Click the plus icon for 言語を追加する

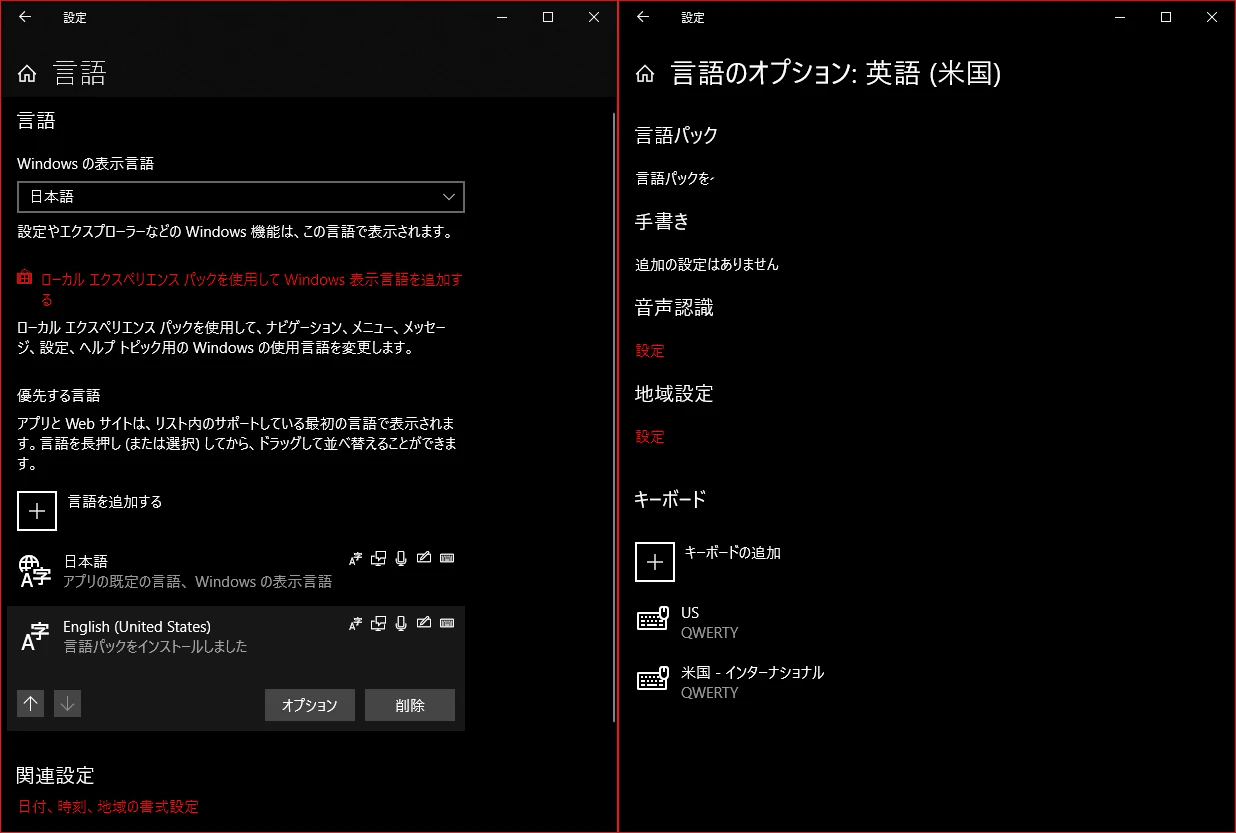(37, 511)
